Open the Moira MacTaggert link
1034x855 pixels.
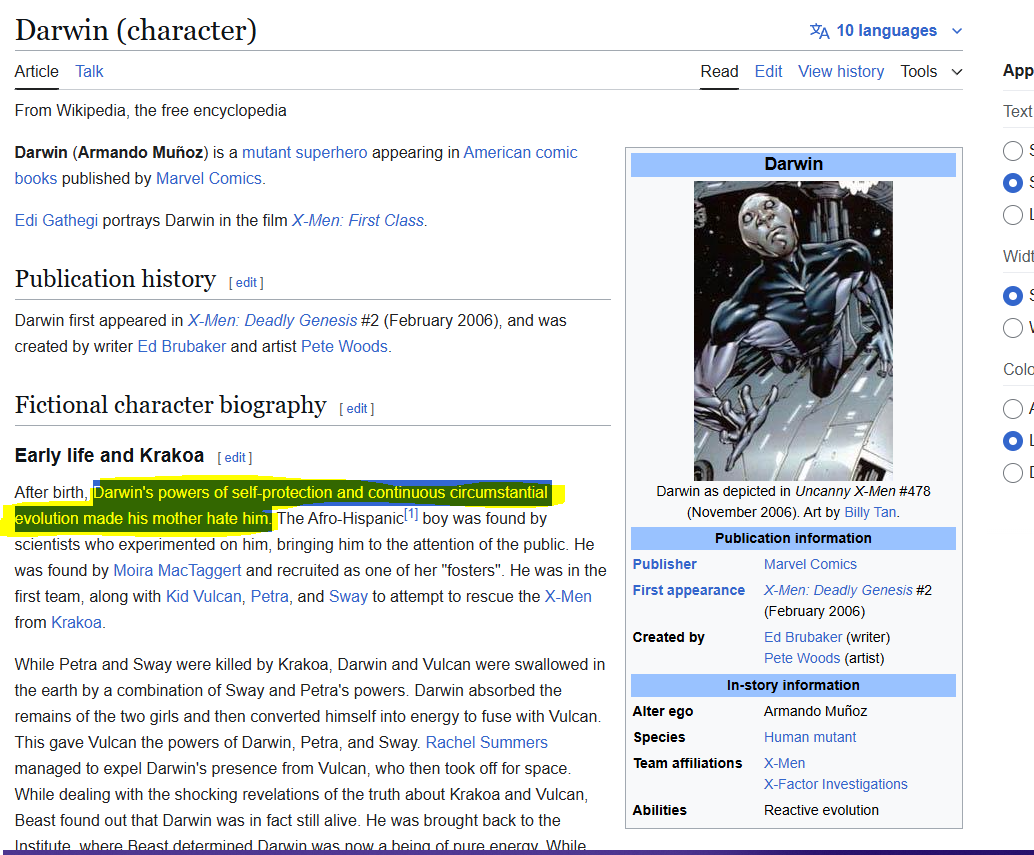point(177,570)
